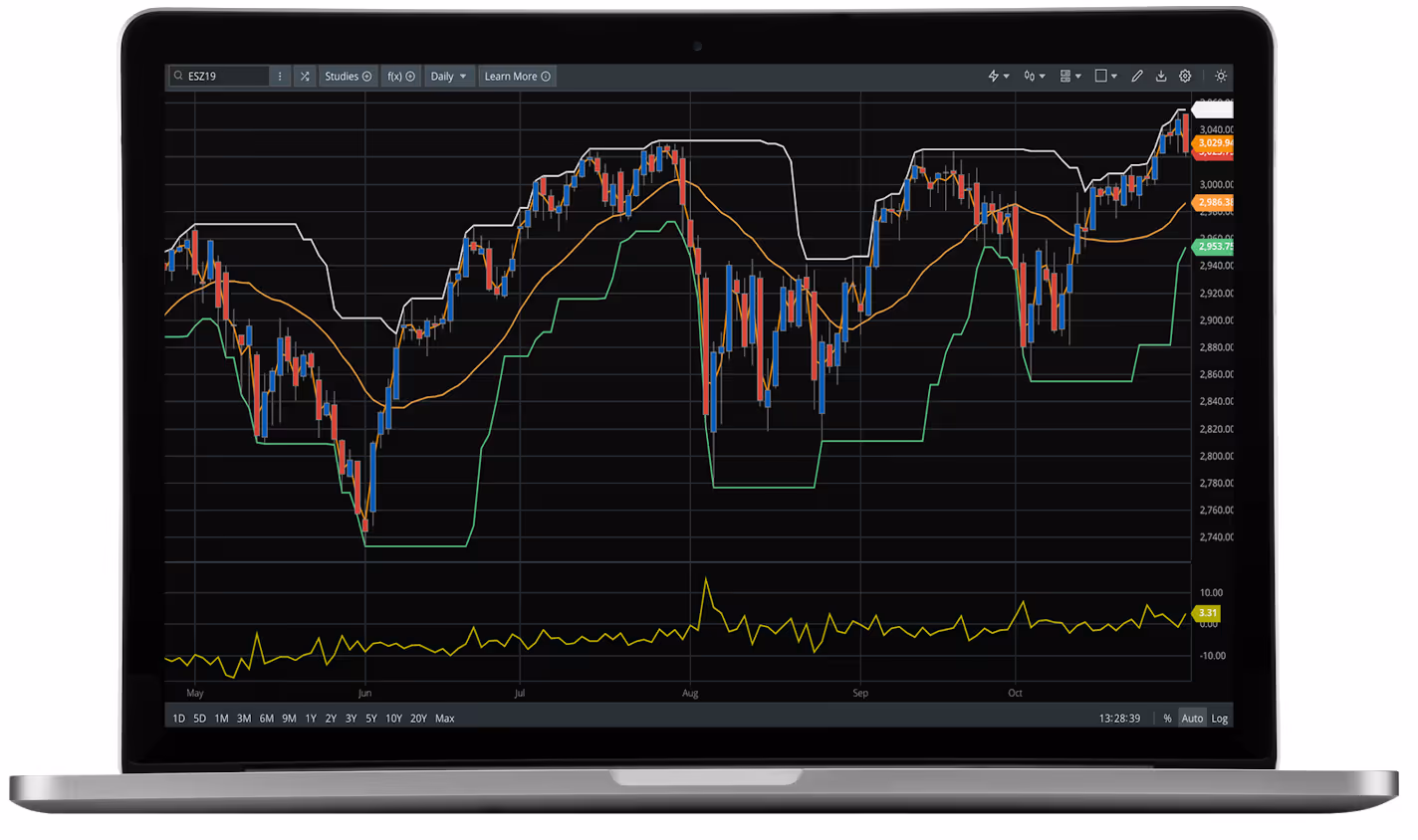
Task: Click the green 2,953.75 price label
Action: click(x=1214, y=246)
